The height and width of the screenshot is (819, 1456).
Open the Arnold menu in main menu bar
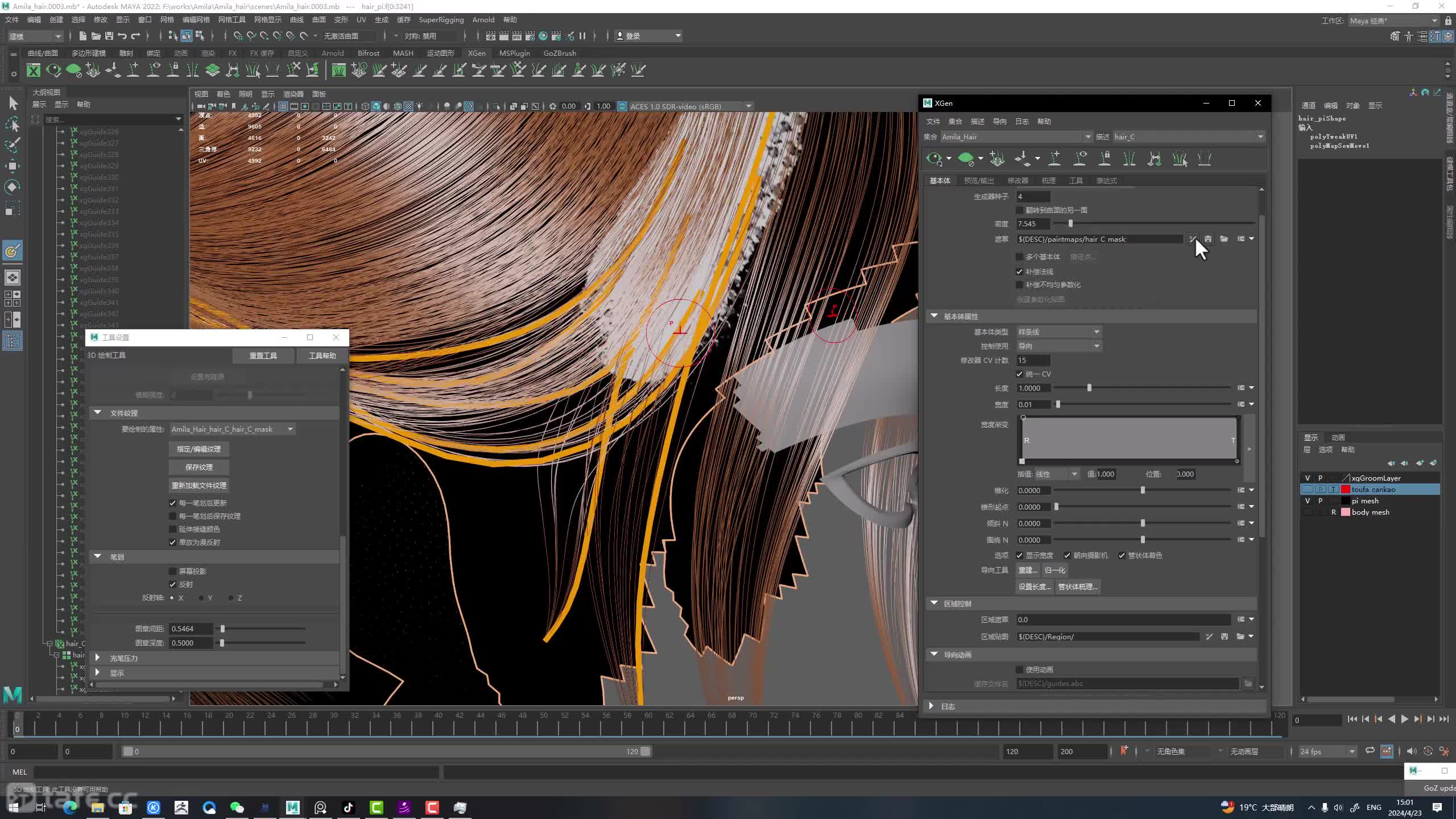click(483, 20)
